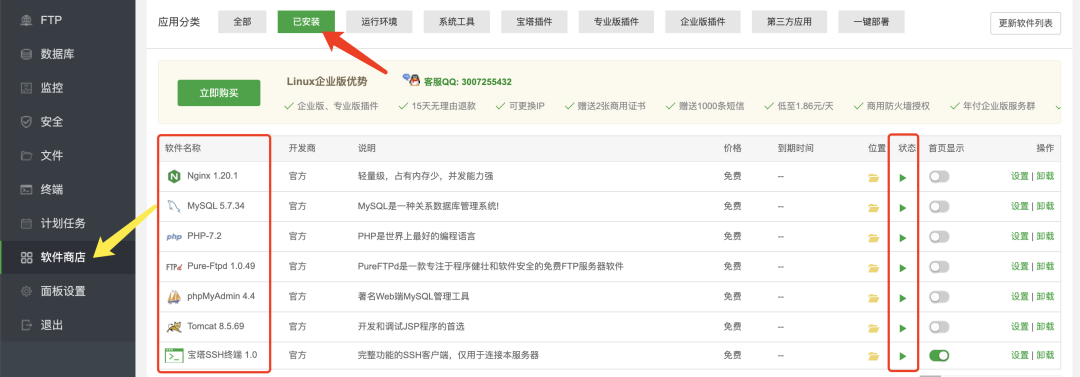
Task: Open the Pure-Ftpd install folder icon
Action: 874,267
